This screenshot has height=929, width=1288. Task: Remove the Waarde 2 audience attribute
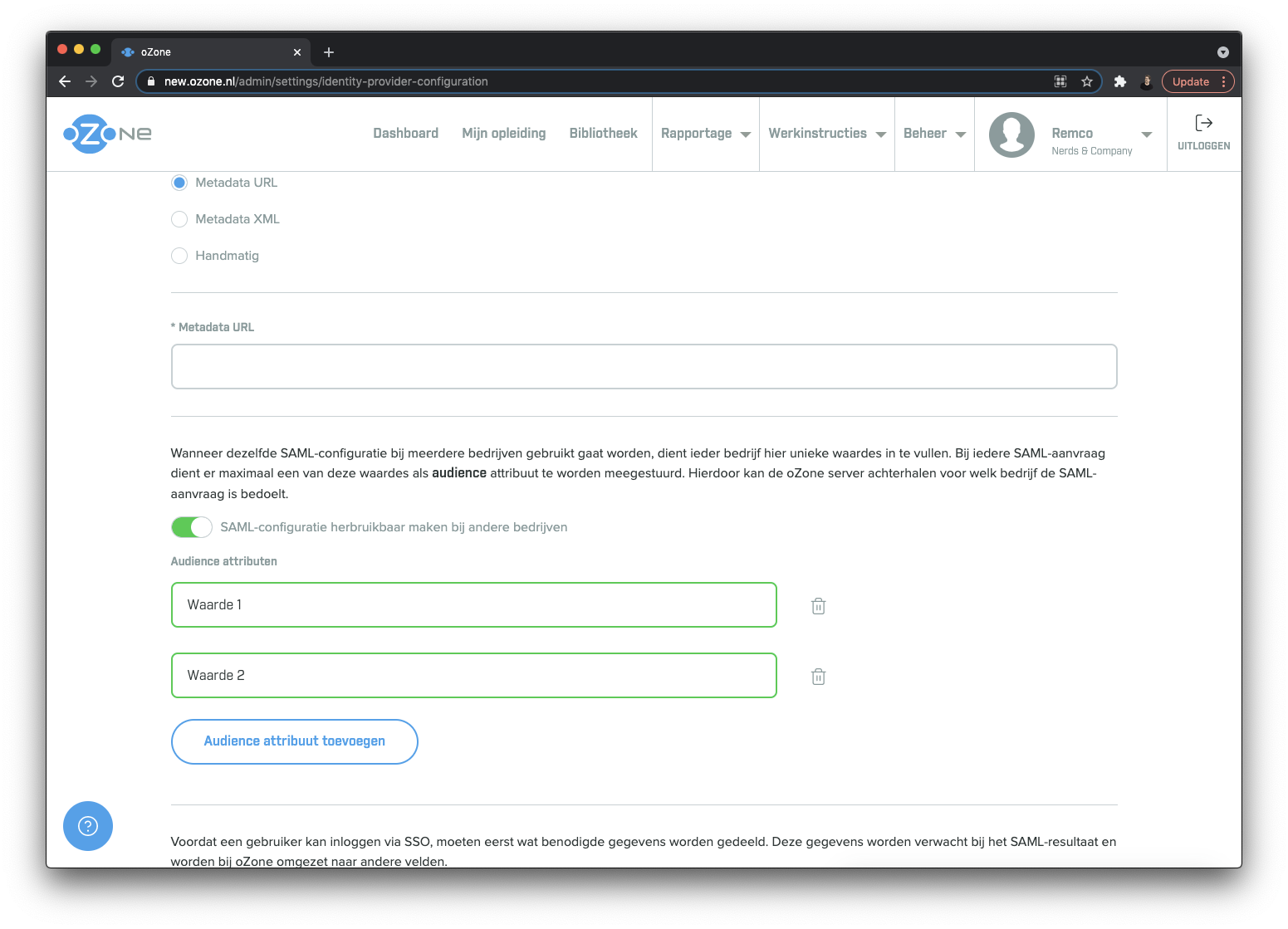[817, 676]
